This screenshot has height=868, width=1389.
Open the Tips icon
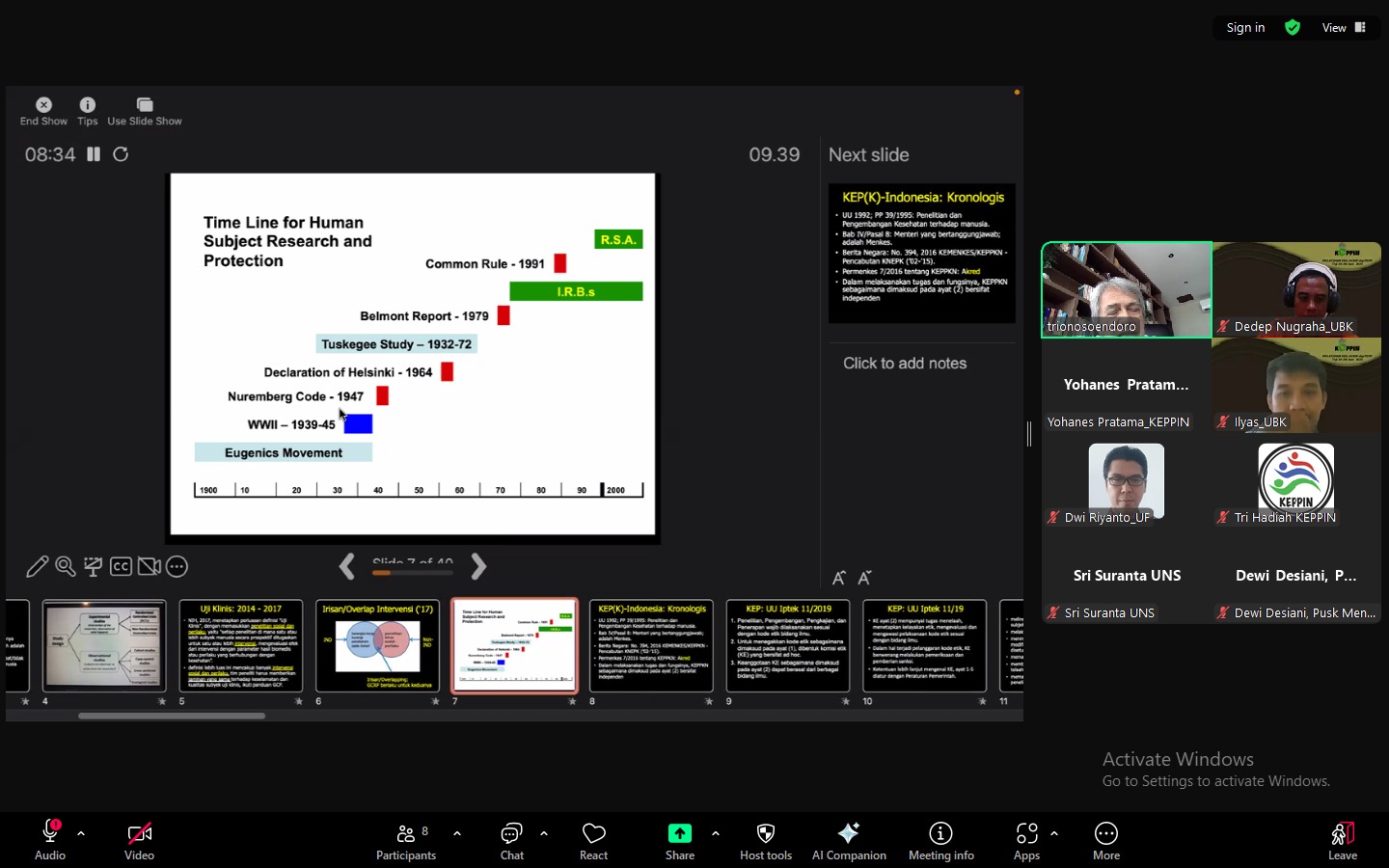(x=87, y=111)
